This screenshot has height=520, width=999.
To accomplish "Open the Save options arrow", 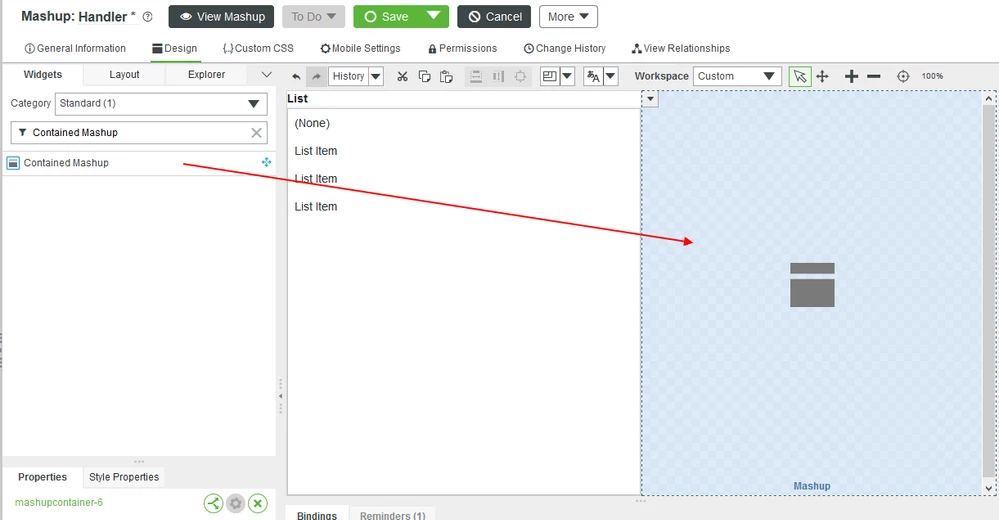I will (x=434, y=16).
